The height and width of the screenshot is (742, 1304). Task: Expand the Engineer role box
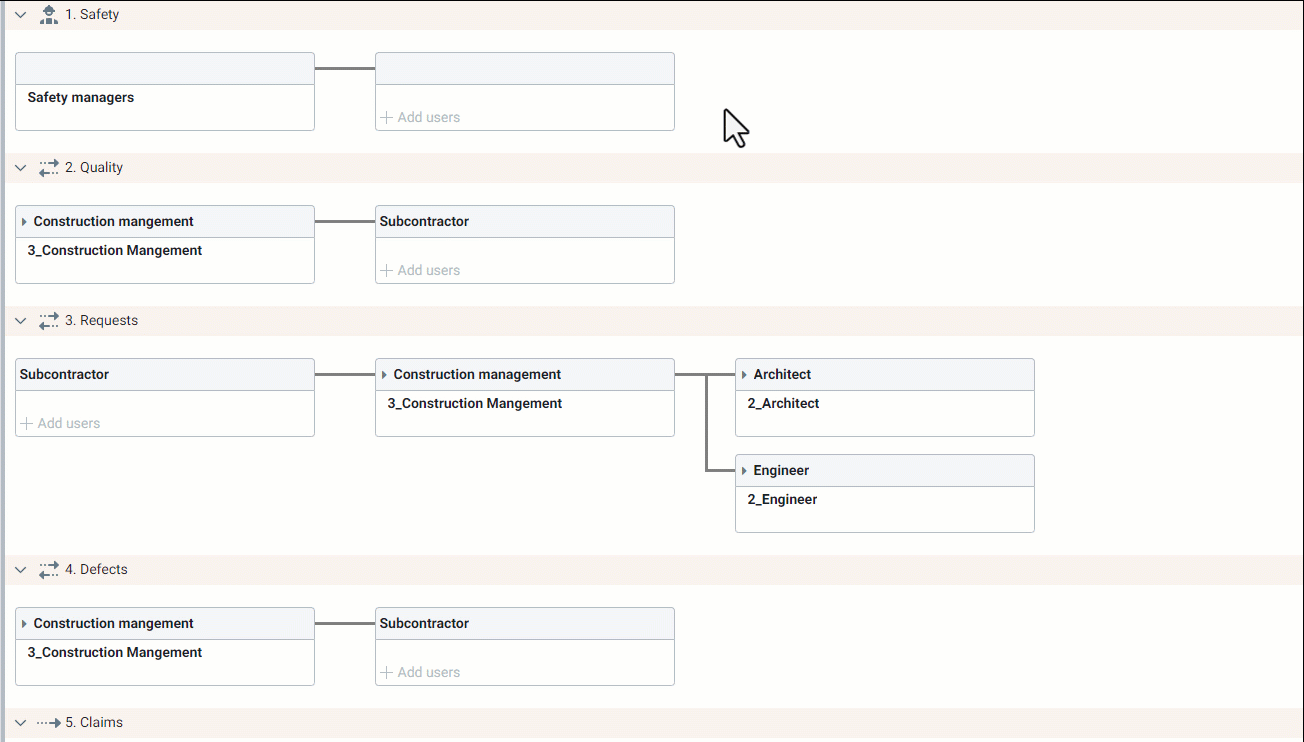pos(744,471)
